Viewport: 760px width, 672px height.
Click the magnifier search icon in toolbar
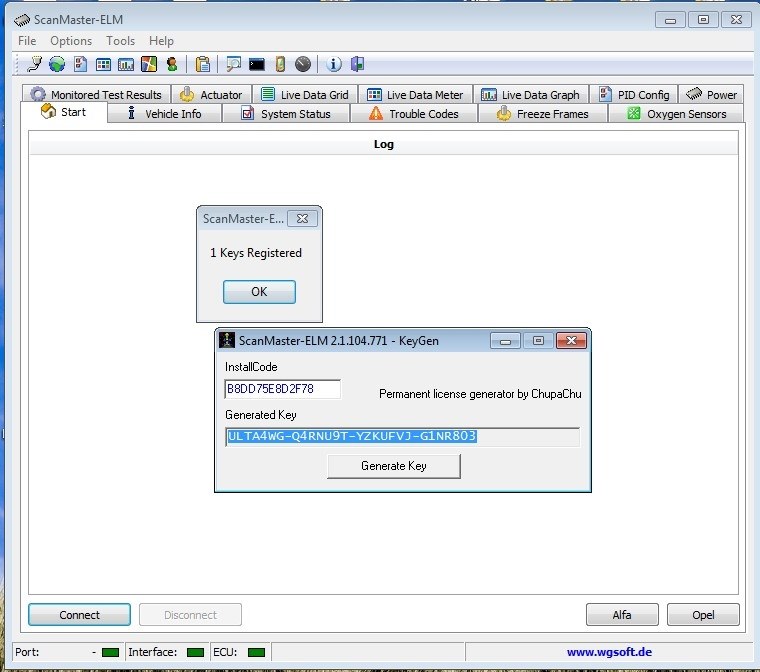[234, 64]
